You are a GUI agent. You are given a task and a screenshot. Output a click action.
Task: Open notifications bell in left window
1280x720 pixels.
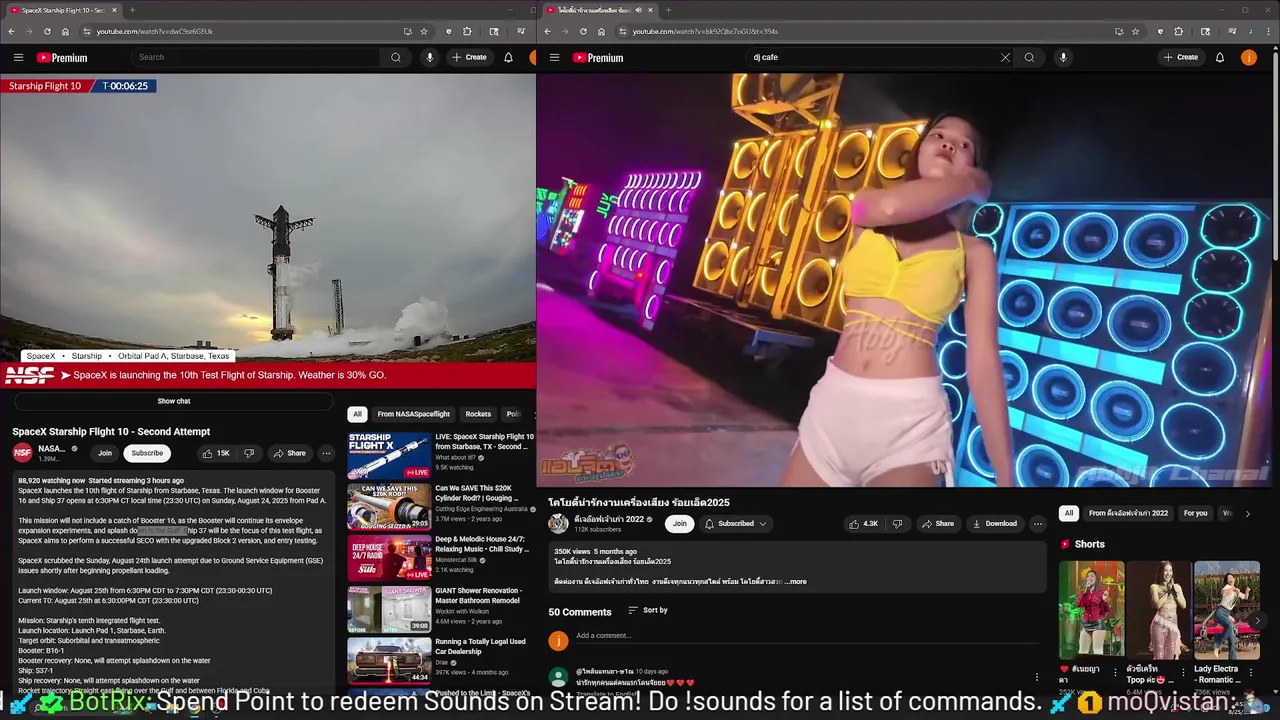tap(508, 57)
